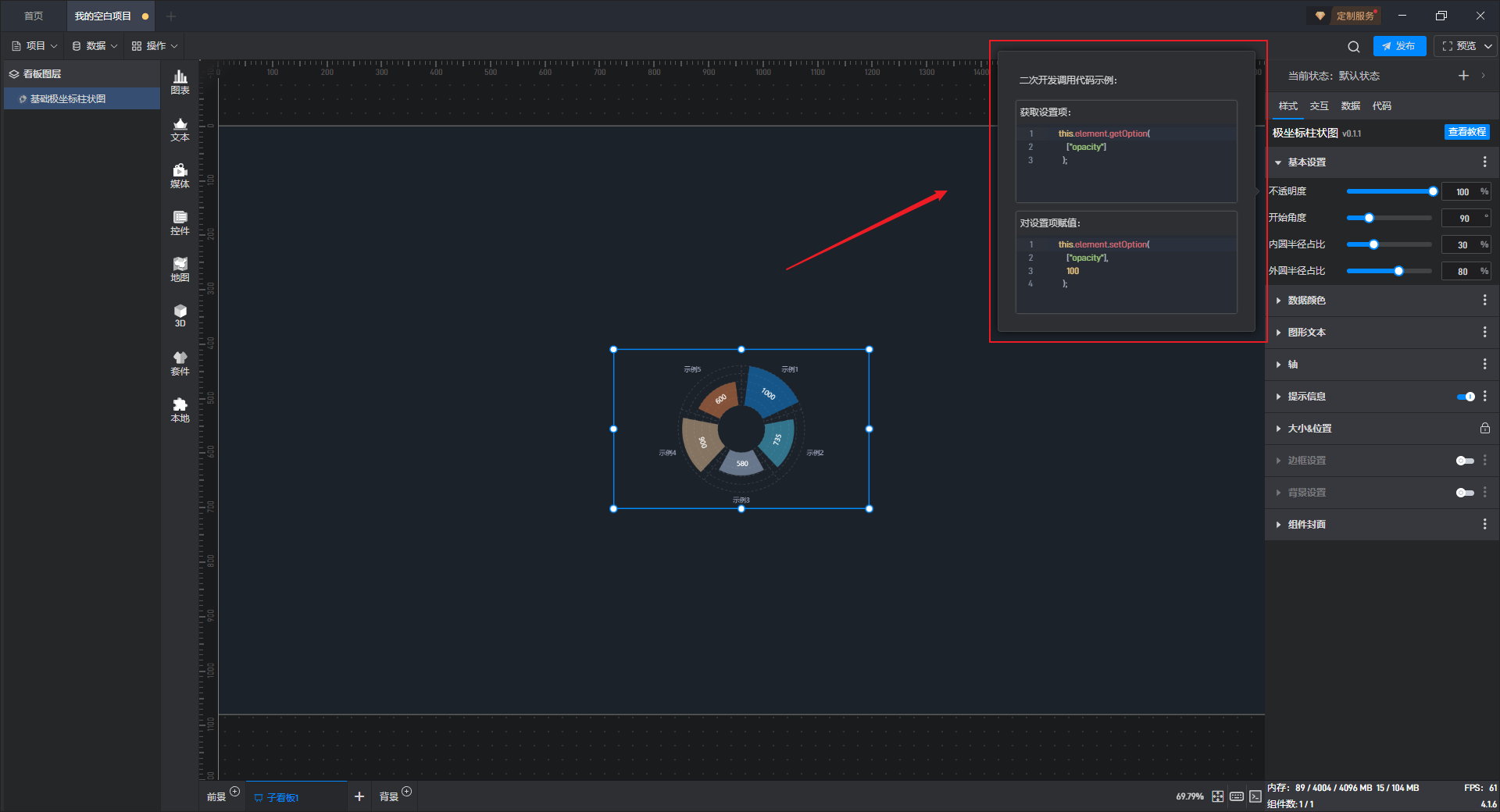Go to the 首页 tab
1500x812 pixels.
point(34,16)
